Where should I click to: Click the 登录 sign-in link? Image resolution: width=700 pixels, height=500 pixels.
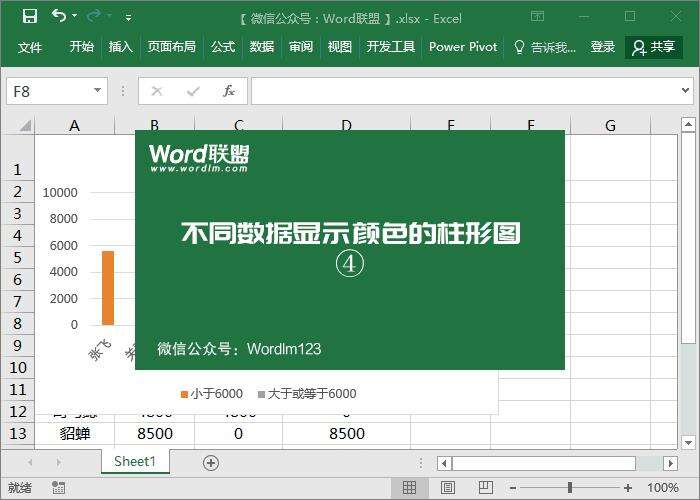602,46
